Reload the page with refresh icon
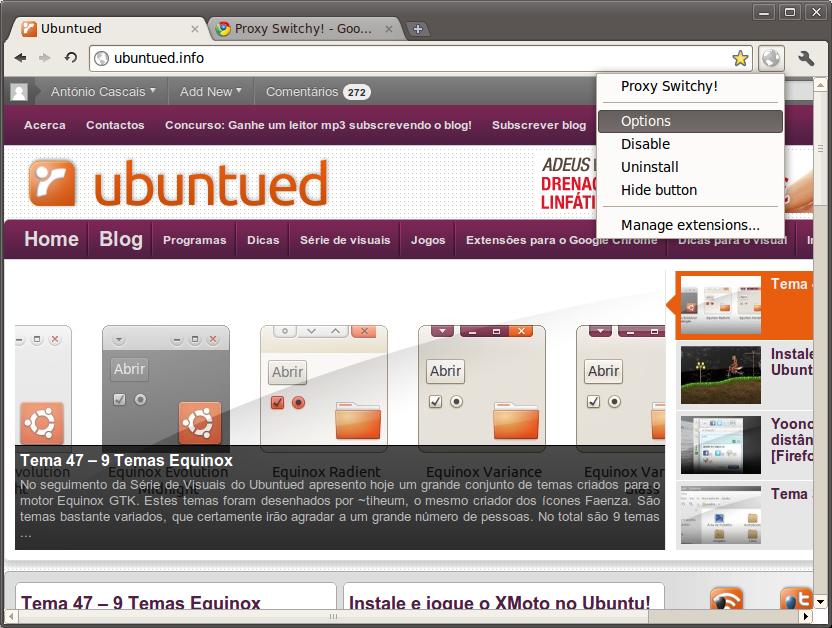Viewport: 832px width, 628px height. (71, 57)
